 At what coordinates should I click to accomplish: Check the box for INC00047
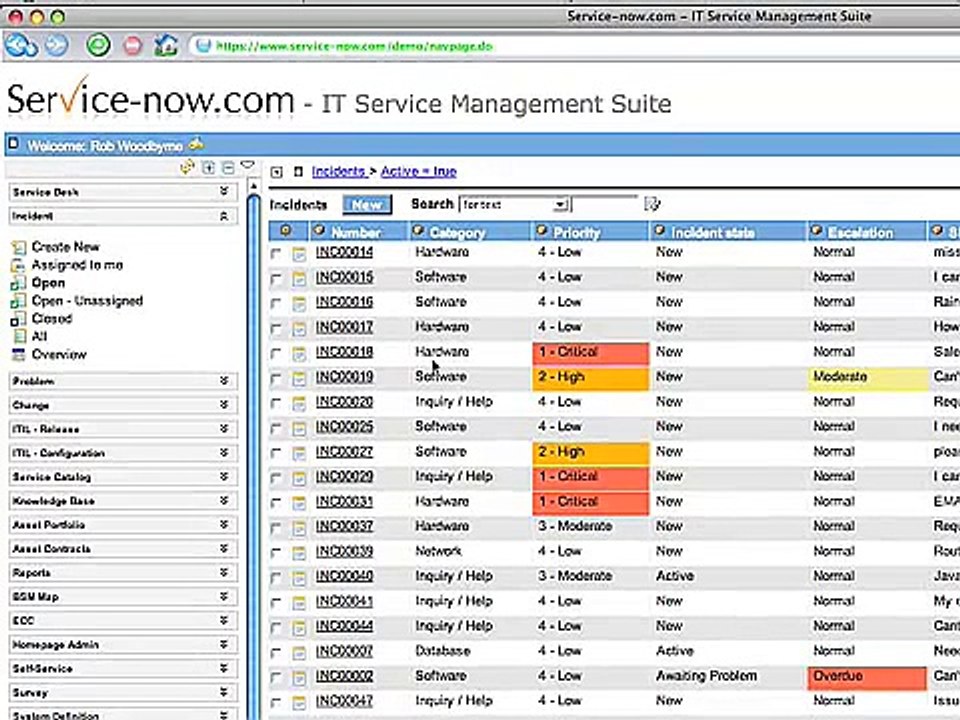[x=276, y=703]
